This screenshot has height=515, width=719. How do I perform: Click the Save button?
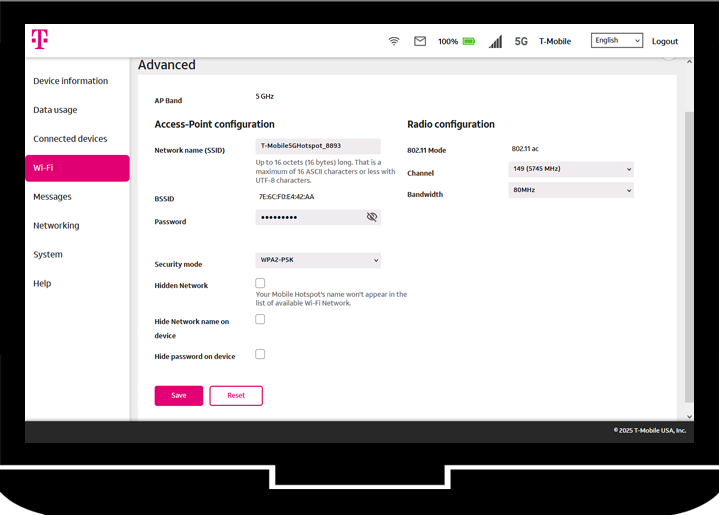(x=179, y=396)
